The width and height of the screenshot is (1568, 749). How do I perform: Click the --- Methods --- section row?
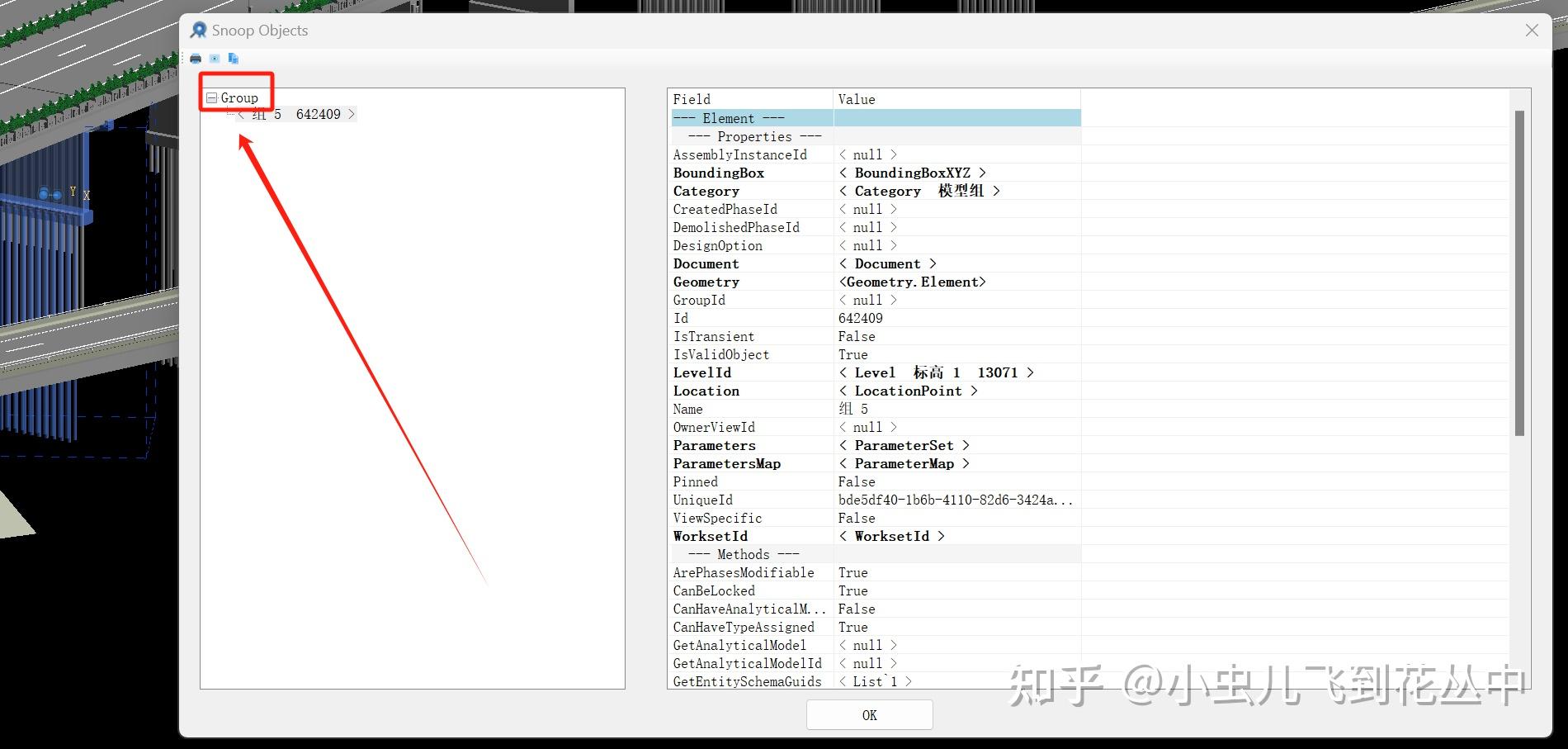(876, 555)
